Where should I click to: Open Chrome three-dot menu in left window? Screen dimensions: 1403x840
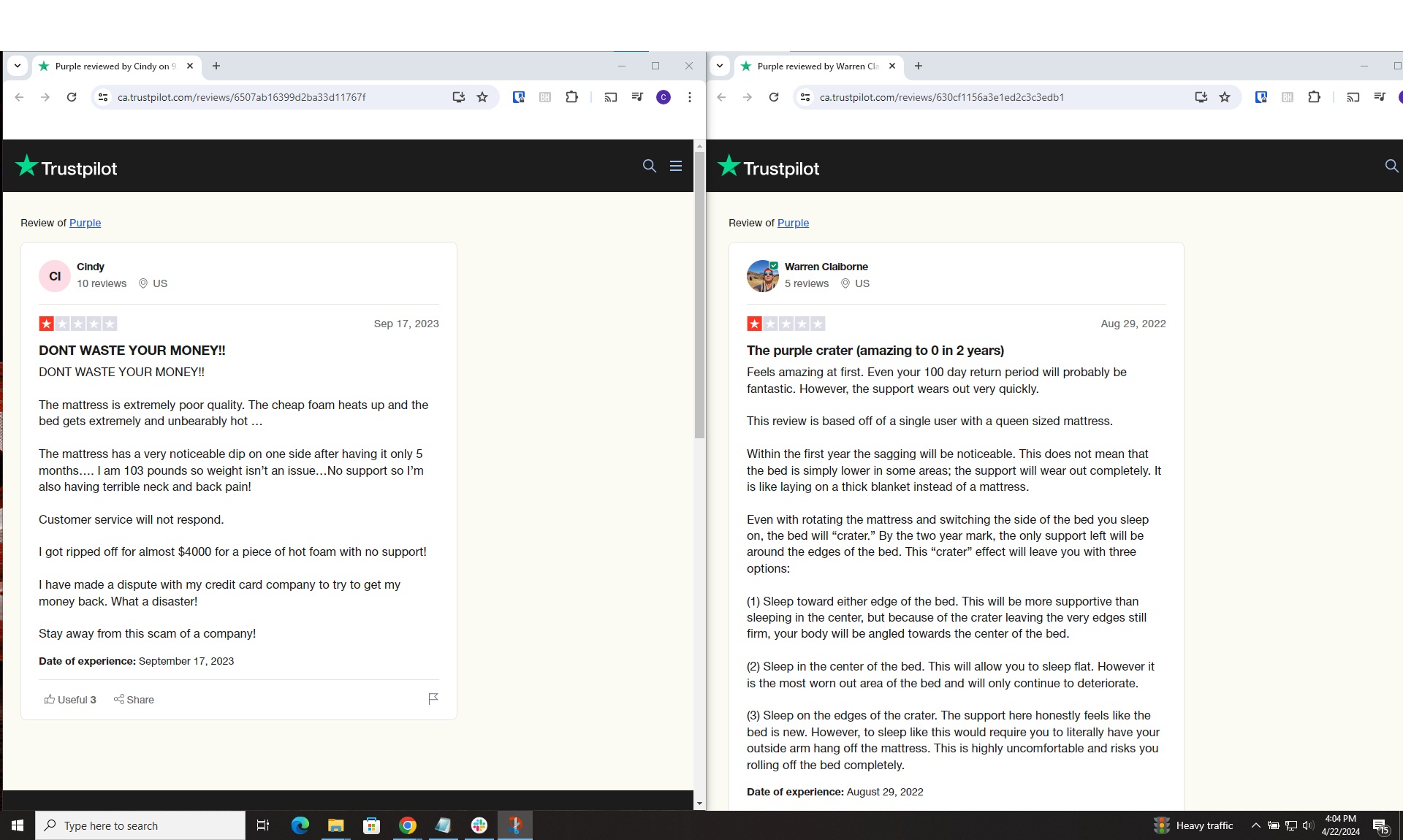tap(690, 97)
